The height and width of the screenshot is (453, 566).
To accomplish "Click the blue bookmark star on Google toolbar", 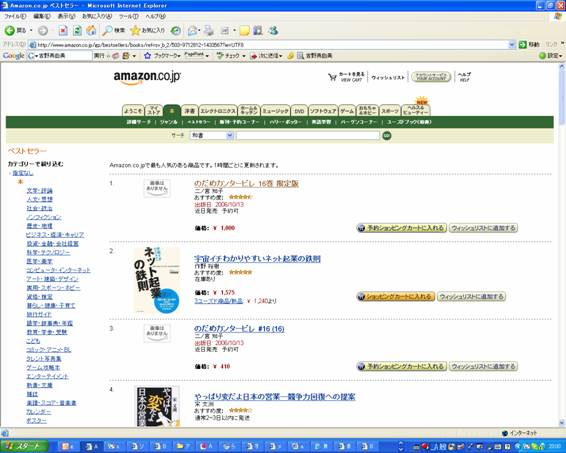I will pyautogui.click(x=147, y=56).
